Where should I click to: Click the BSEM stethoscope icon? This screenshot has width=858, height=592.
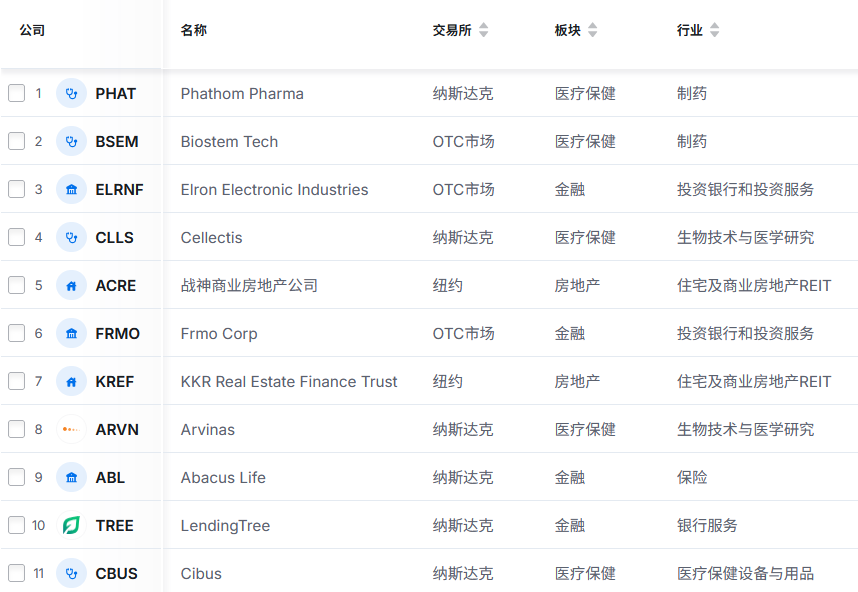click(71, 141)
